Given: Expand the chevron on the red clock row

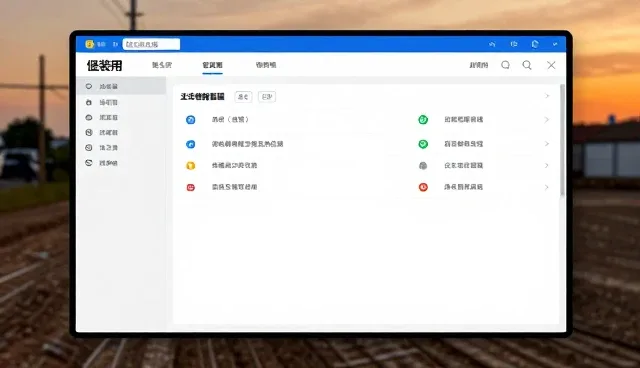Looking at the screenshot, I should pos(547,187).
